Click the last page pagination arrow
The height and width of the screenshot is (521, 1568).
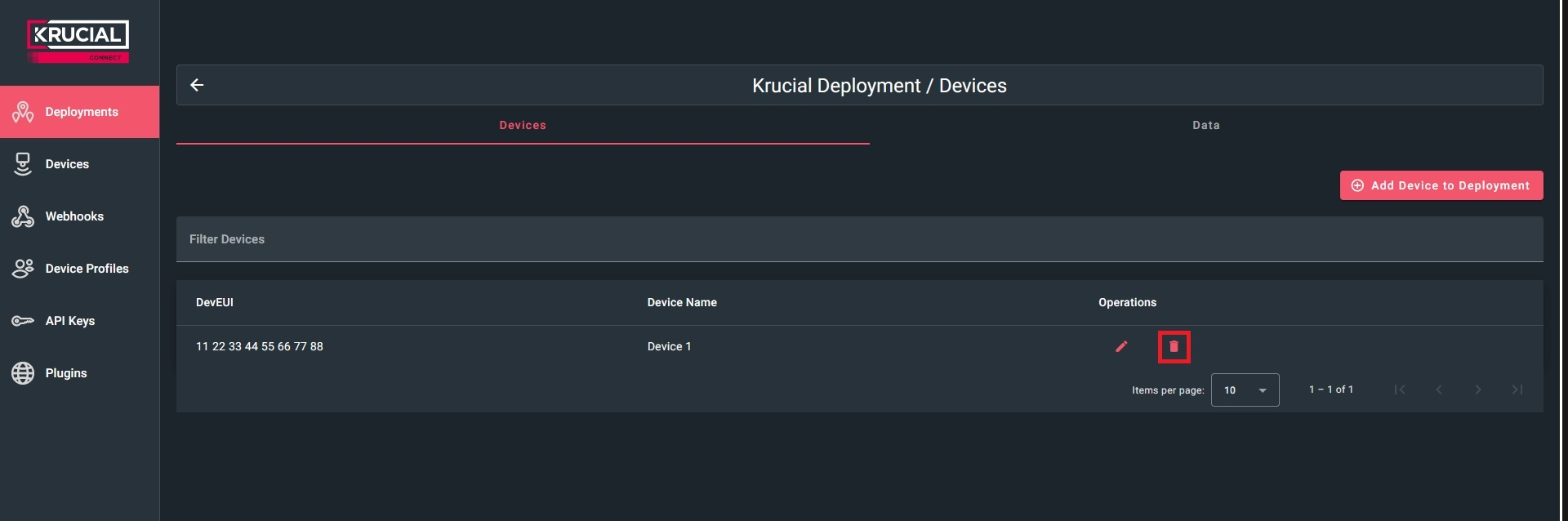pyautogui.click(x=1517, y=390)
